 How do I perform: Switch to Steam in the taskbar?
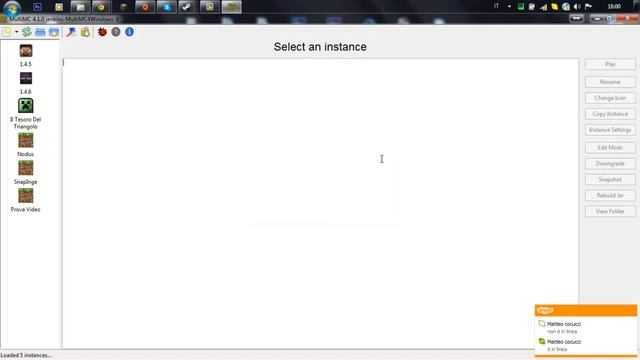click(x=187, y=7)
